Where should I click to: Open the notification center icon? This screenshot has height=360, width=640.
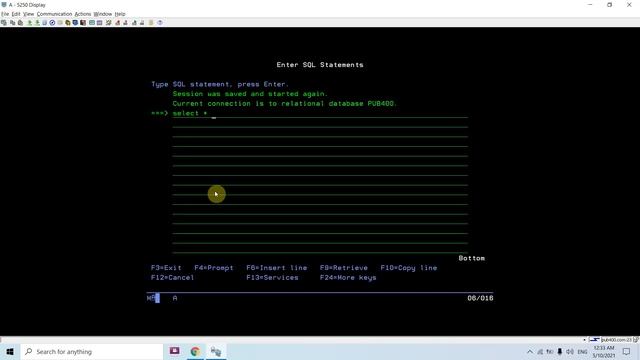627,351
